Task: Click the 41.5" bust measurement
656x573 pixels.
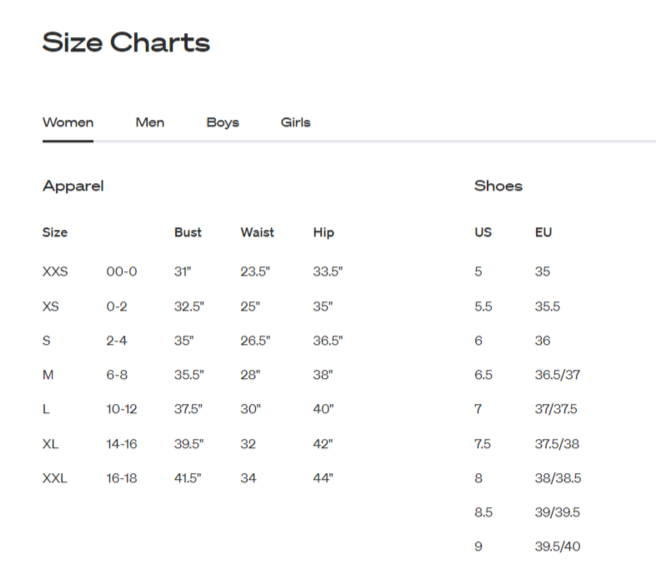Action: 187,478
